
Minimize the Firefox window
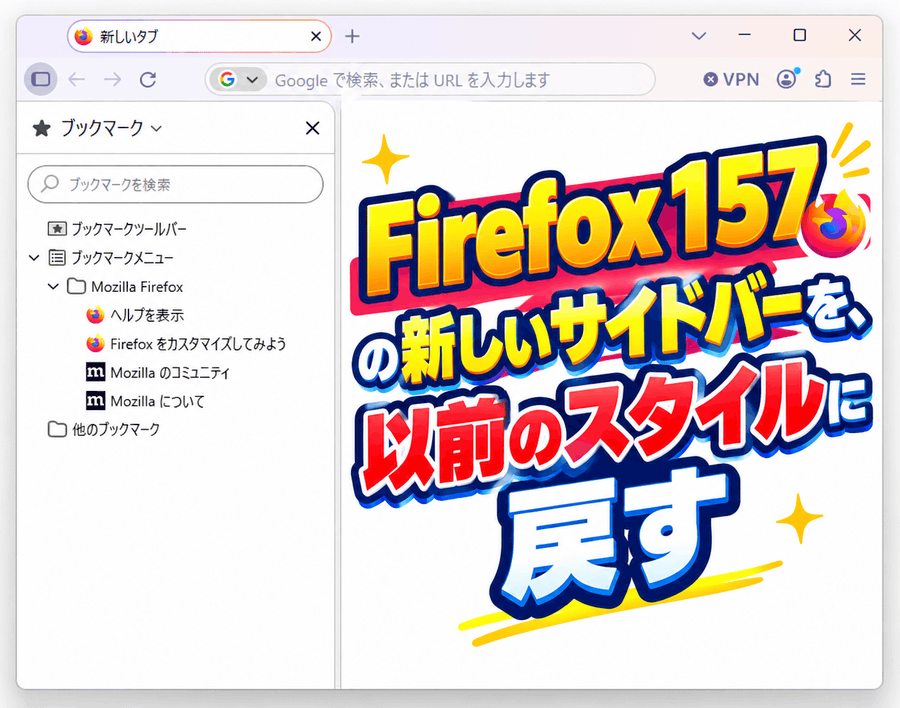[x=744, y=36]
